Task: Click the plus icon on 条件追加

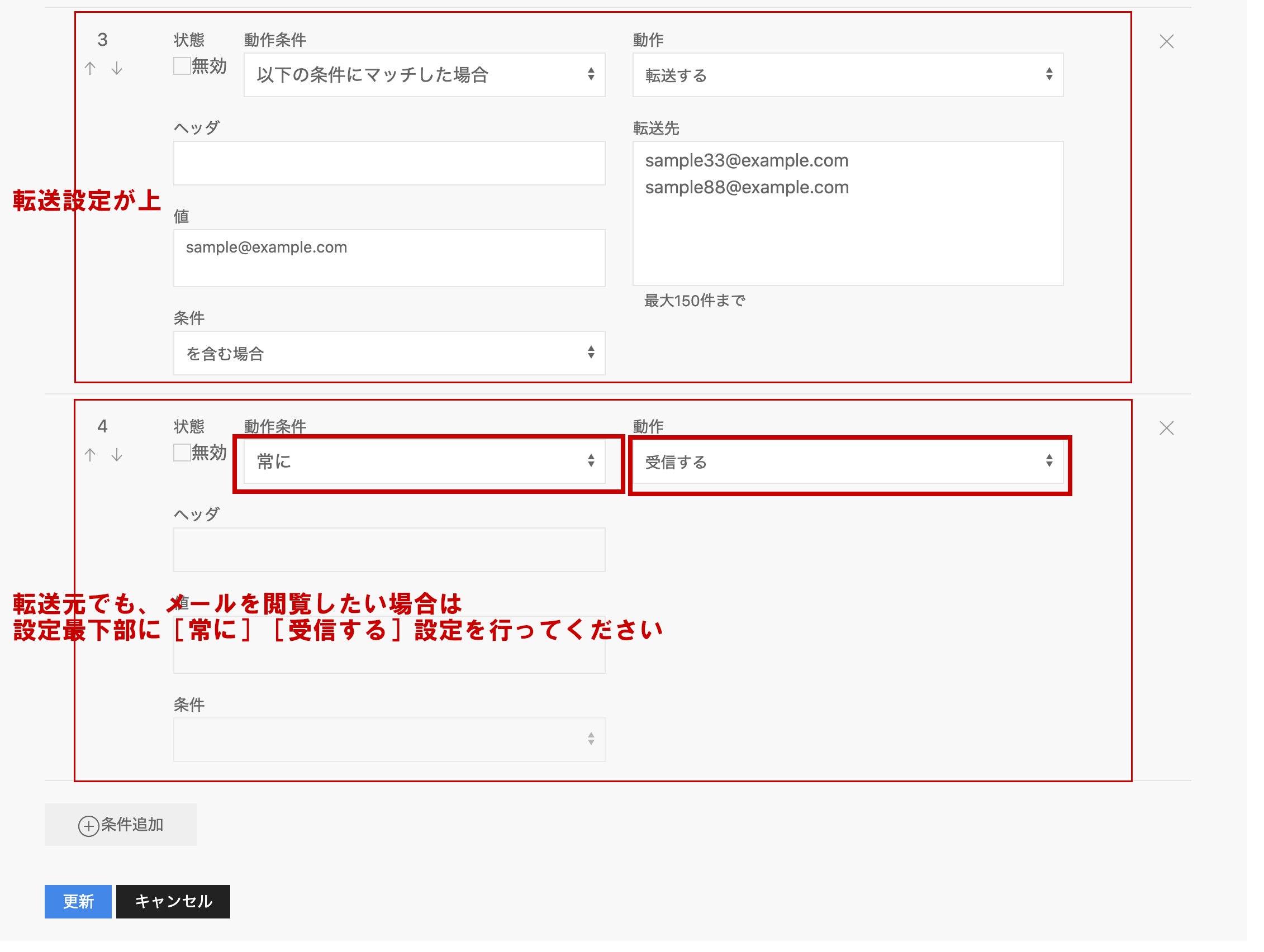Action: (89, 826)
